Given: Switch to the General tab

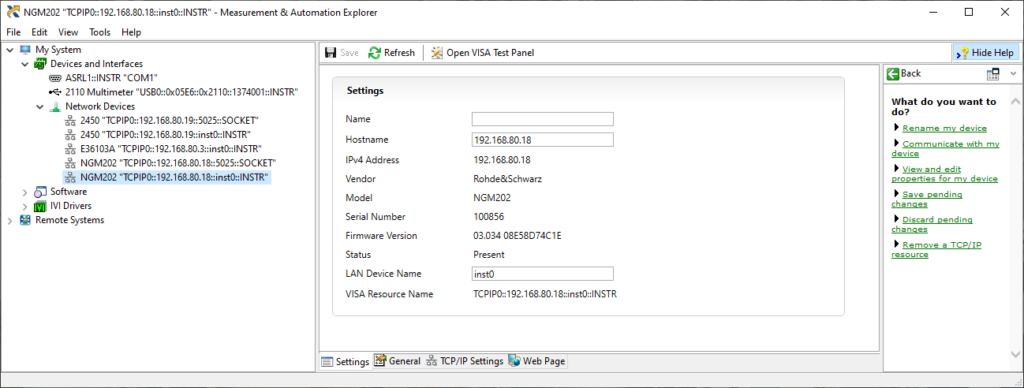Looking at the screenshot, I should [397, 361].
